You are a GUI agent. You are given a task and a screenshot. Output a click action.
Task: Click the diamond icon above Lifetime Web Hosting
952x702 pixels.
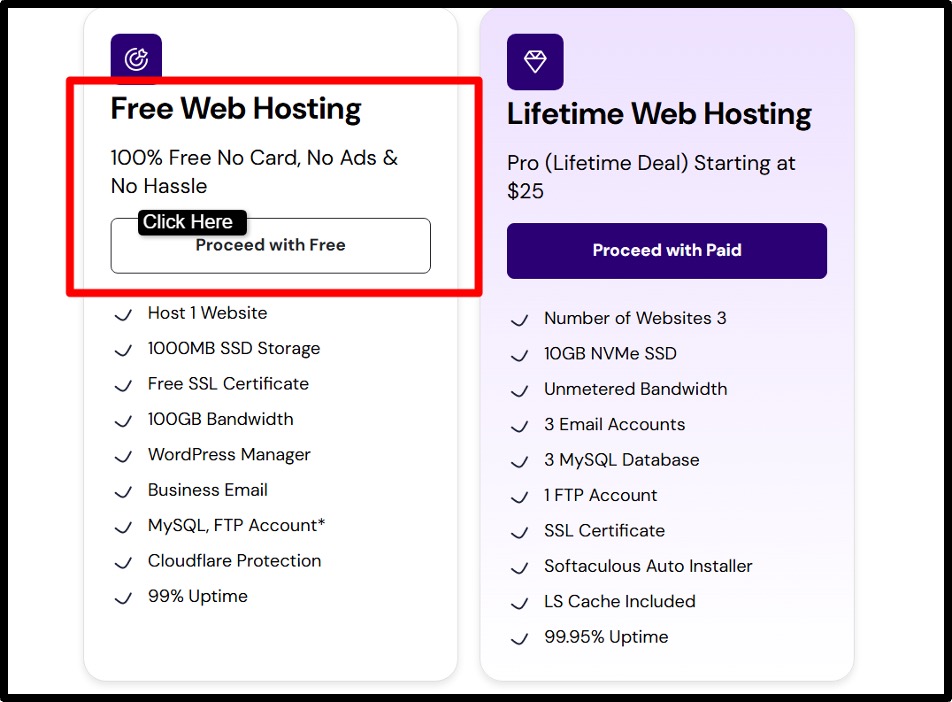pos(534,62)
